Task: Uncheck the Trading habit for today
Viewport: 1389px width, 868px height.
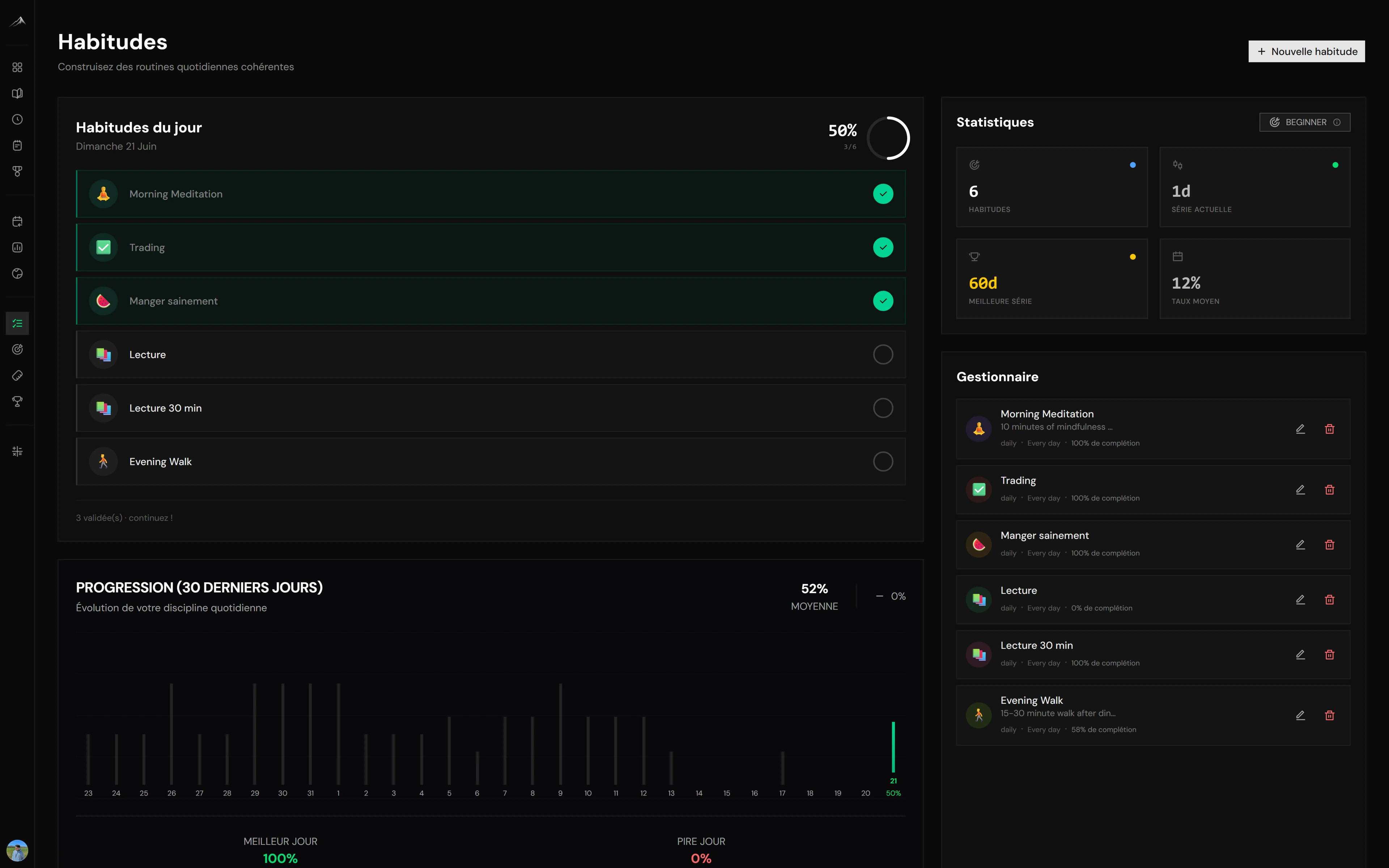Action: point(883,247)
